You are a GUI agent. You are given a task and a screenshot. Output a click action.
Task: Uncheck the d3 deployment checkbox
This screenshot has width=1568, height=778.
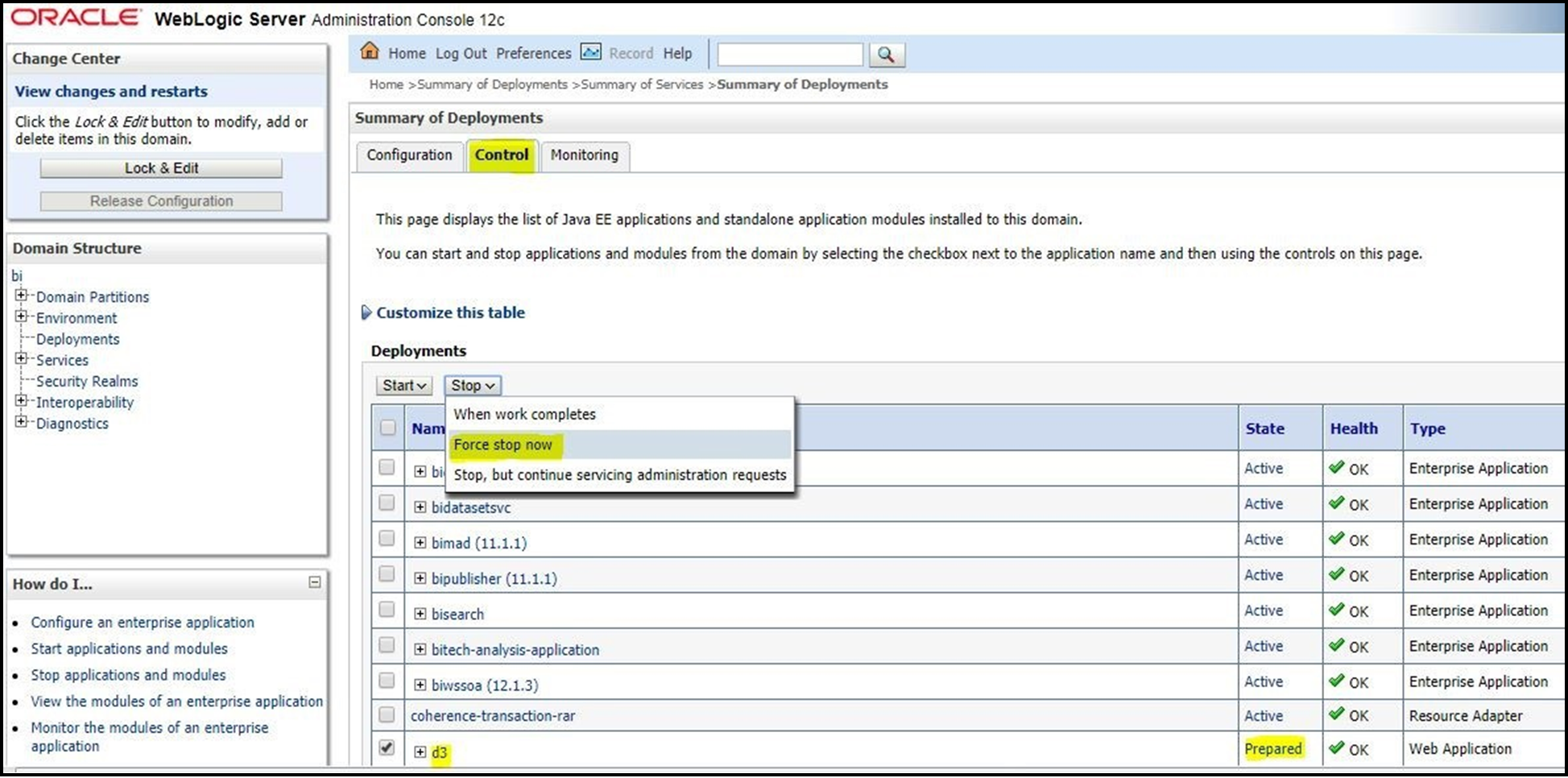pyautogui.click(x=387, y=747)
